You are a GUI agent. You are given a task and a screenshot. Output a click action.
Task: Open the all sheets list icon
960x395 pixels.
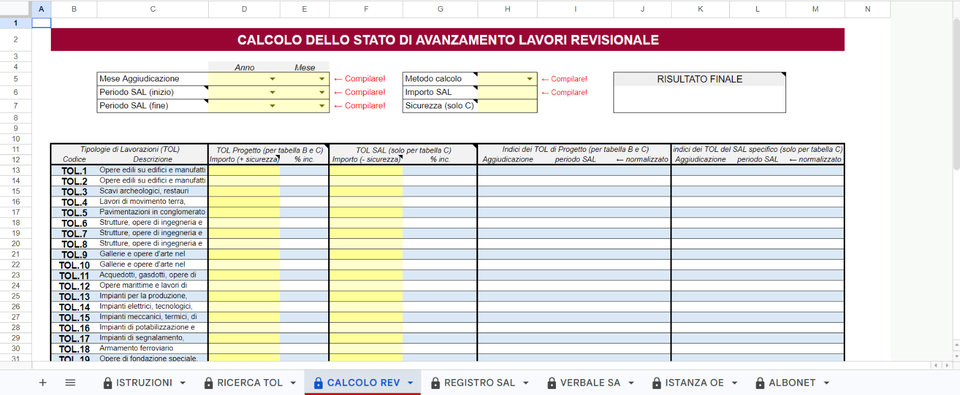pos(70,383)
